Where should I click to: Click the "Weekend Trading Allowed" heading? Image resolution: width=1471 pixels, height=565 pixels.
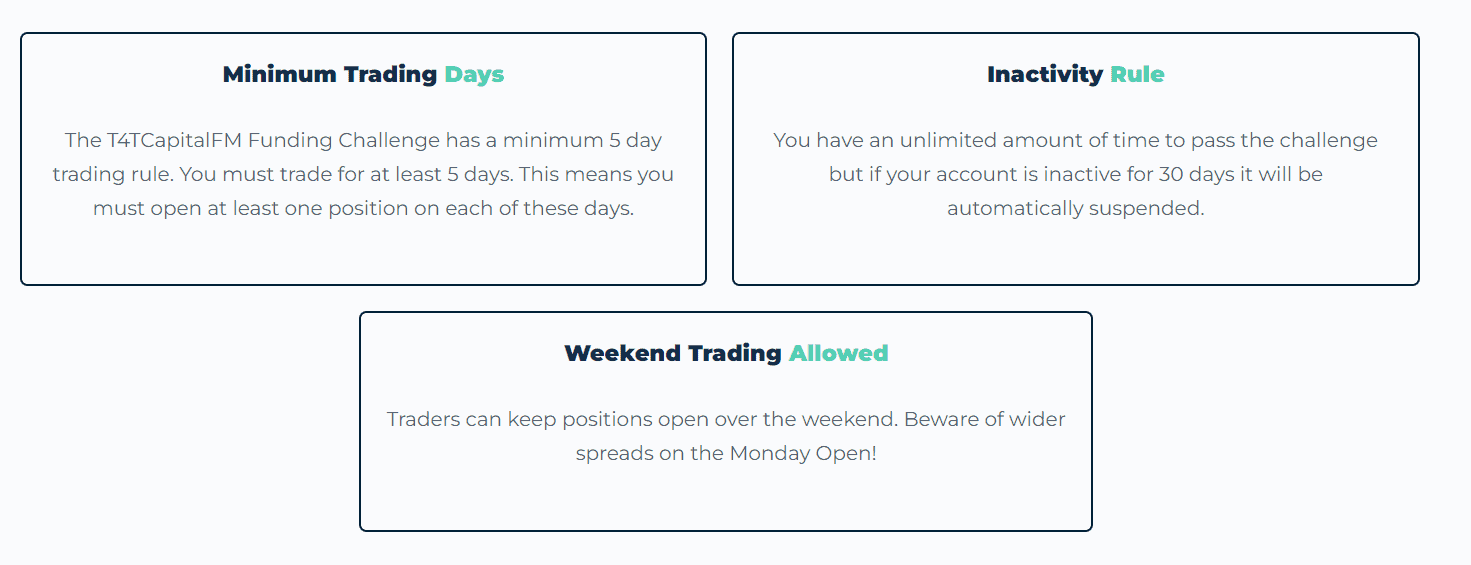coord(726,353)
